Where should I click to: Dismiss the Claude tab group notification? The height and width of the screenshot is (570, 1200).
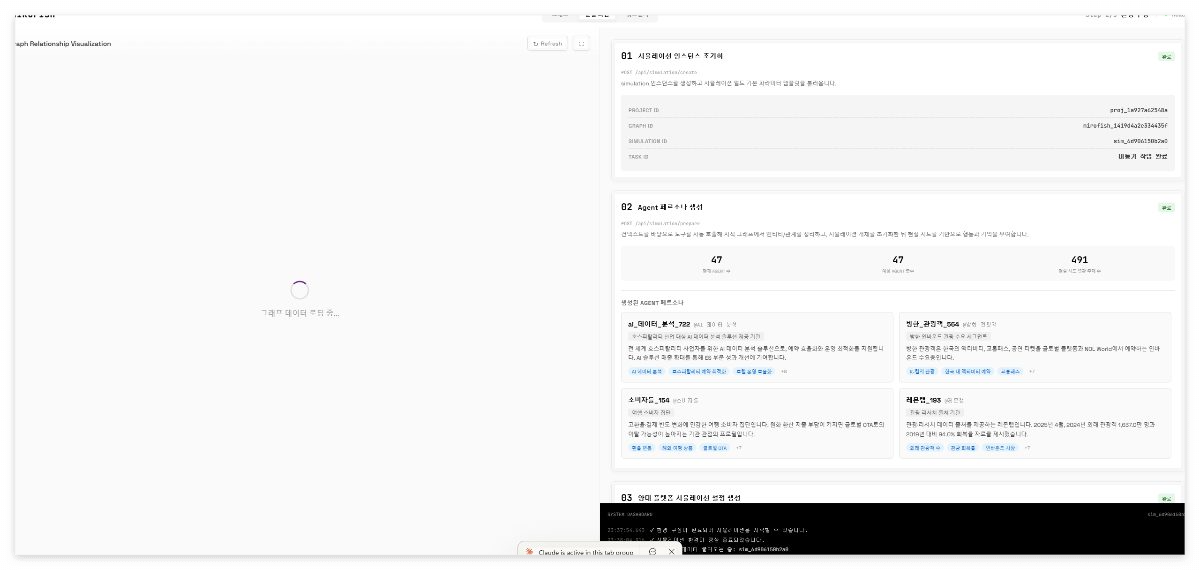(671, 552)
